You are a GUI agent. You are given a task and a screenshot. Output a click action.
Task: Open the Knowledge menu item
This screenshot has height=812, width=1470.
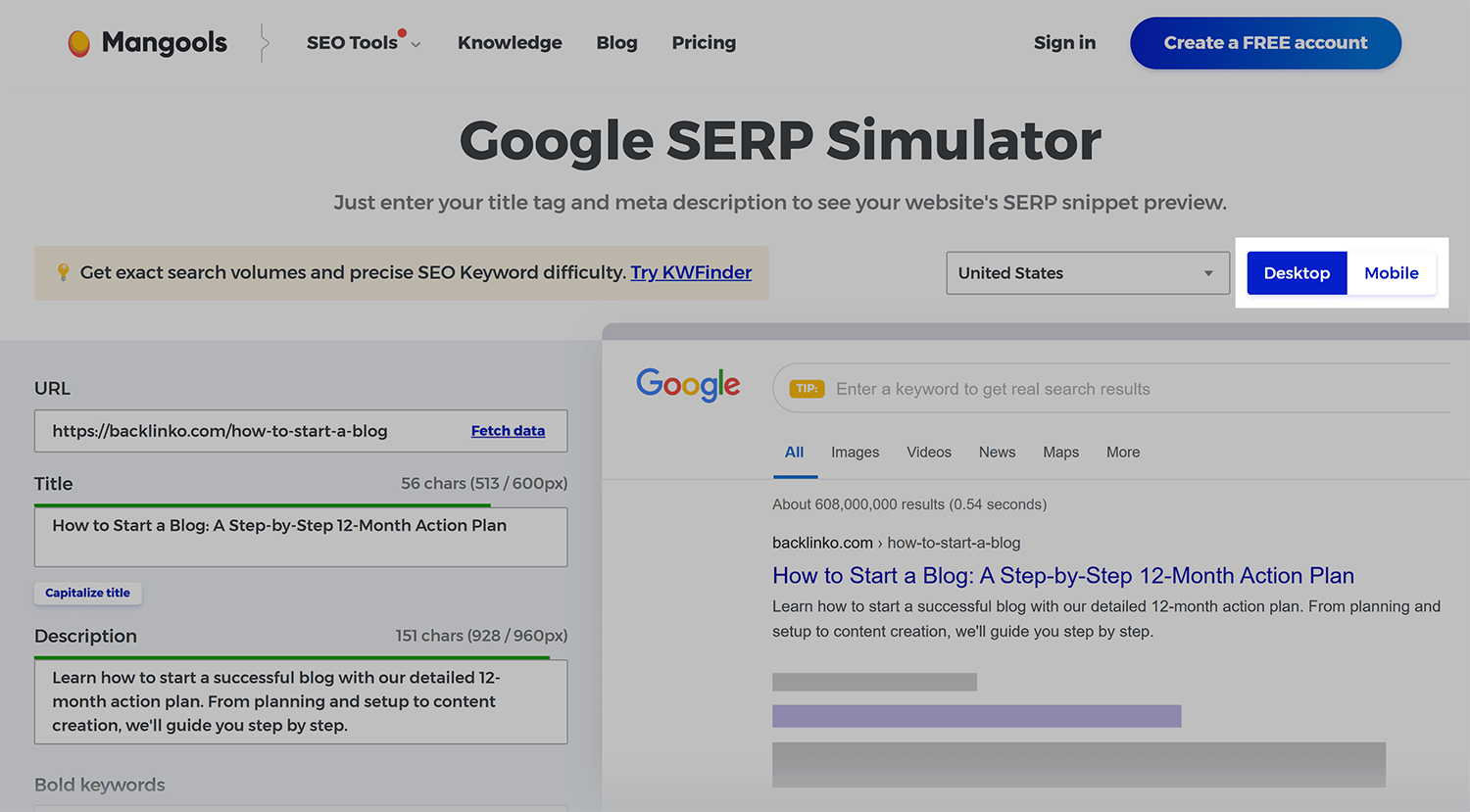click(510, 43)
